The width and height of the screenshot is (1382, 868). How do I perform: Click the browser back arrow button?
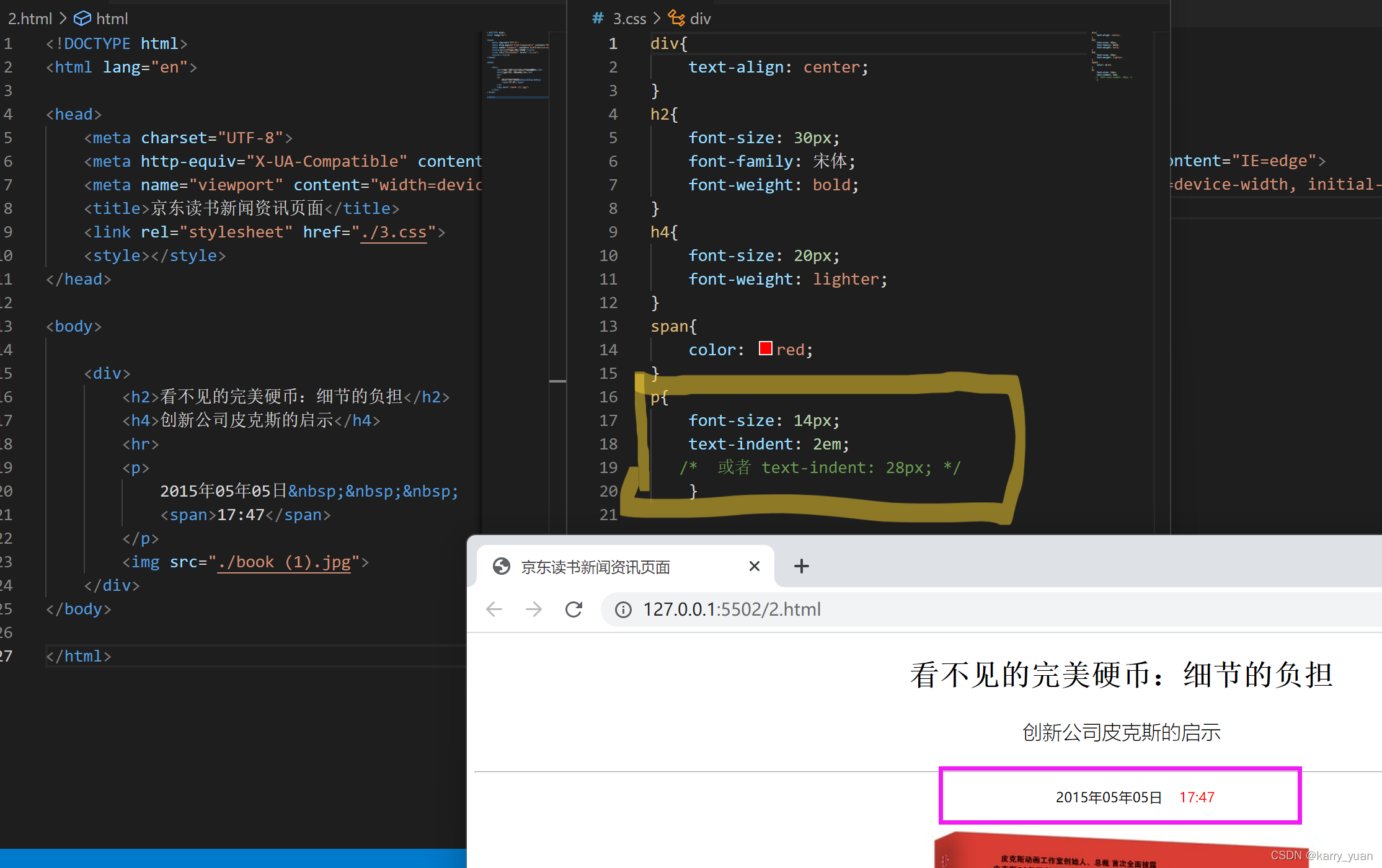(494, 609)
